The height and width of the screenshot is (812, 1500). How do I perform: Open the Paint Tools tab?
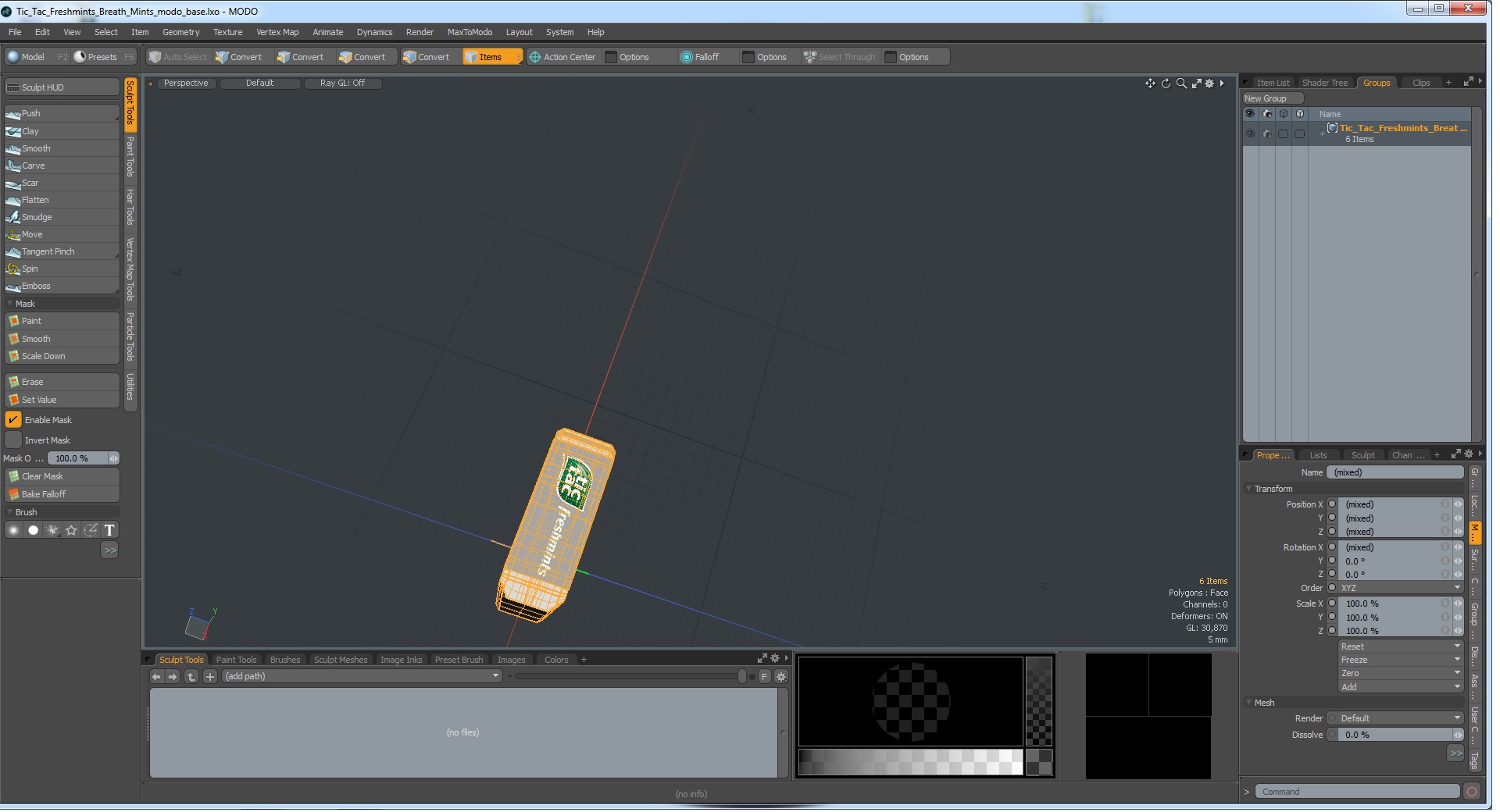236,661
